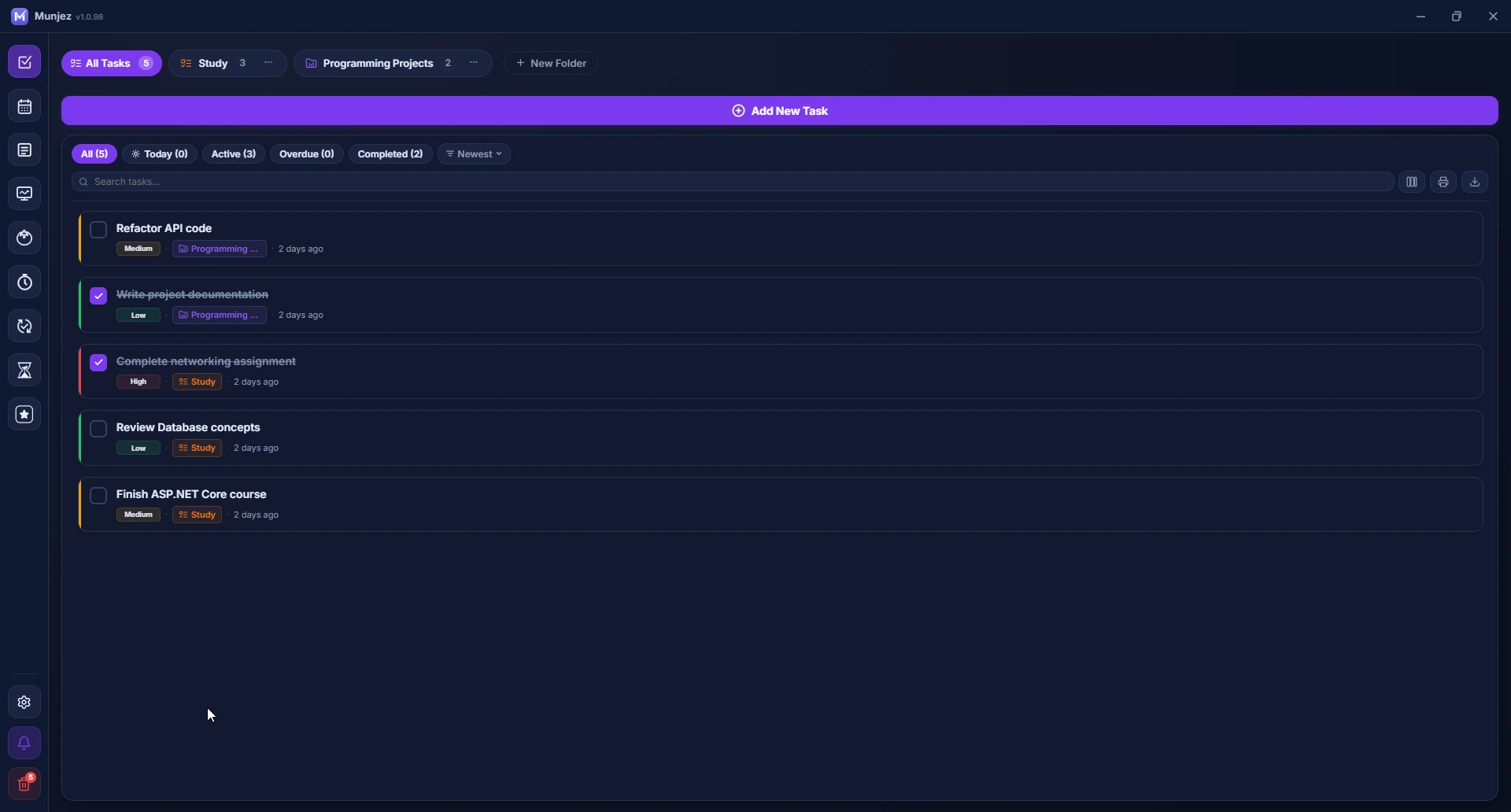The width and height of the screenshot is (1511, 812).
Task: Click the Search tasks field
Action: coord(733,183)
